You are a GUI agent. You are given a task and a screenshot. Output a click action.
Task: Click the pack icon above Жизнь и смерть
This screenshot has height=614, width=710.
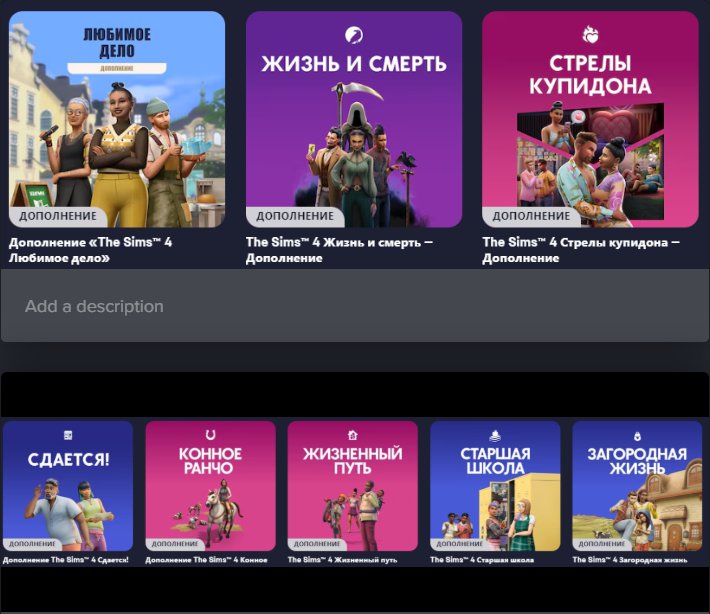point(354,36)
